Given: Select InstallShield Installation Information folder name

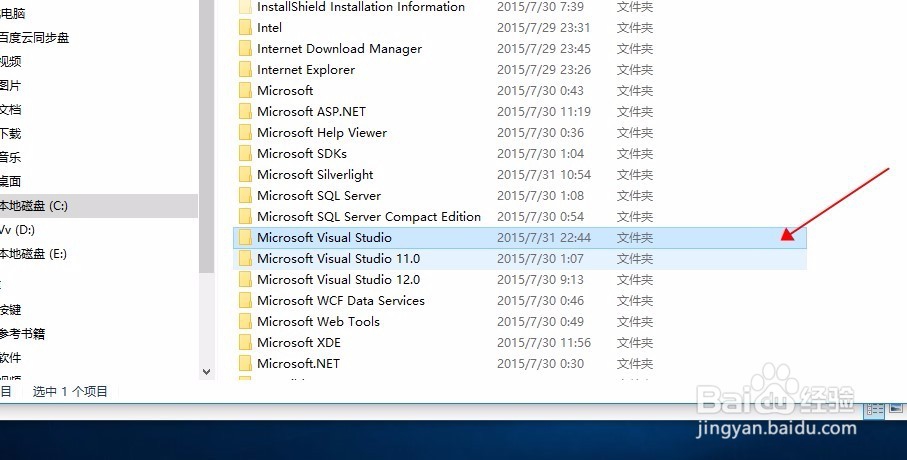Looking at the screenshot, I should point(361,7).
